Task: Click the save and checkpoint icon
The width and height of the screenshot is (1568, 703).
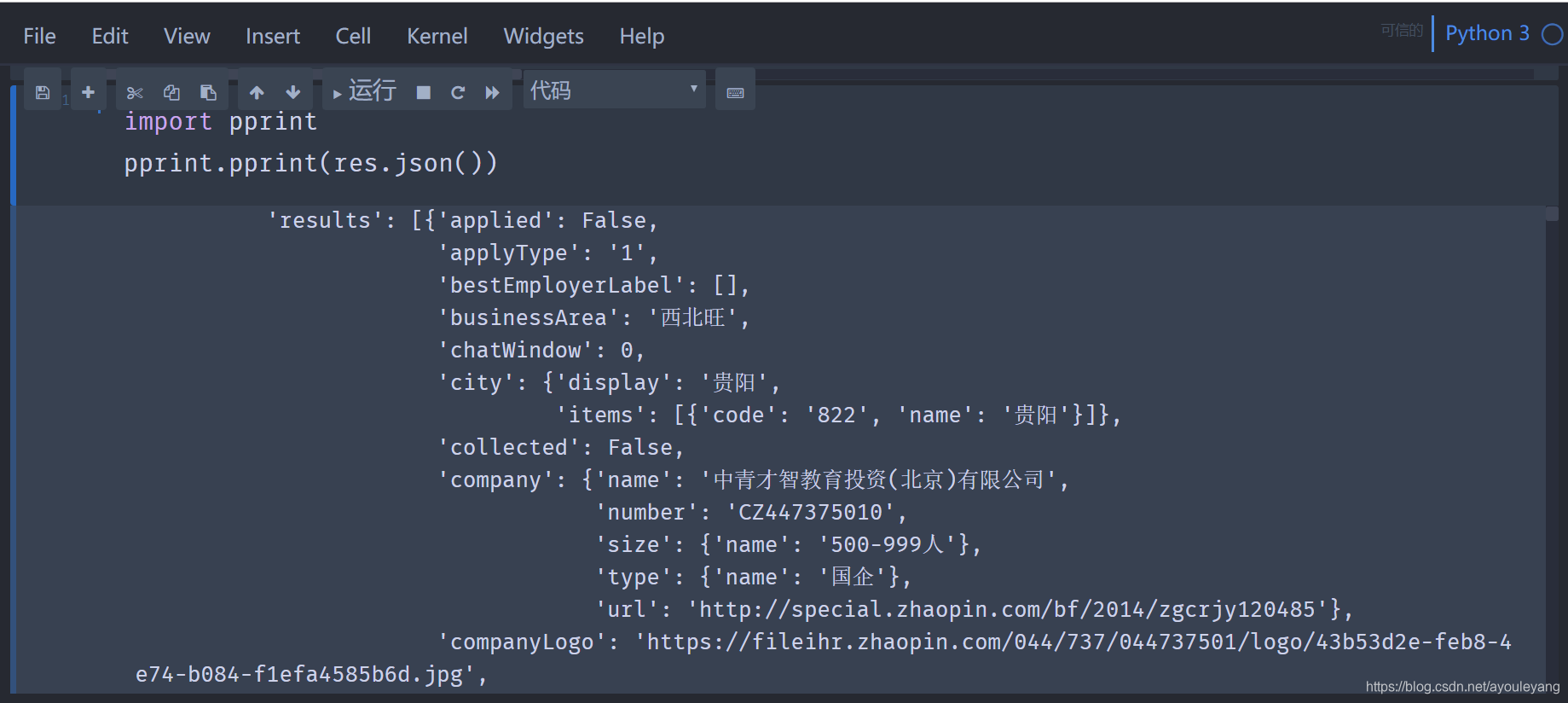Action: 43,92
